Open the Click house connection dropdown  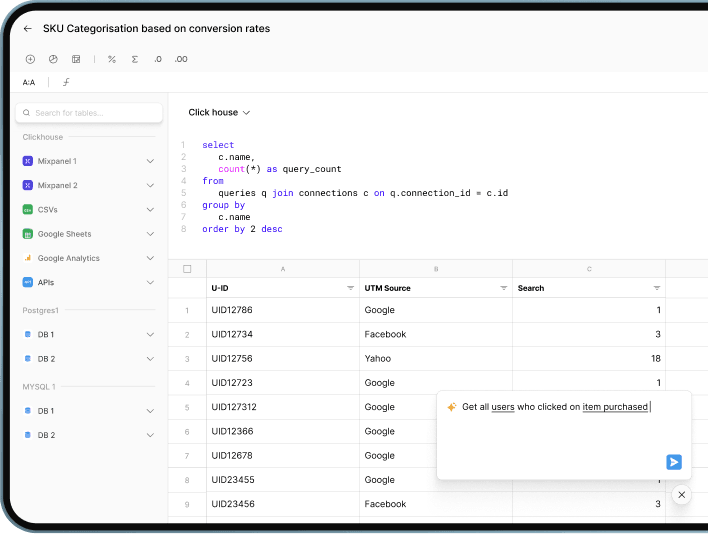point(219,113)
